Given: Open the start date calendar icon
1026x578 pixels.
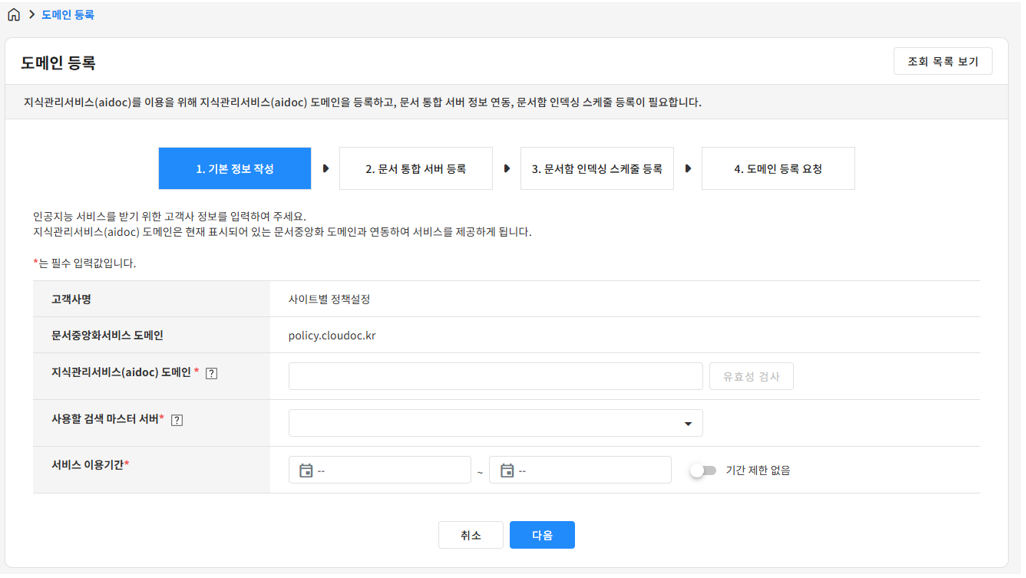Looking at the screenshot, I should tap(306, 470).
